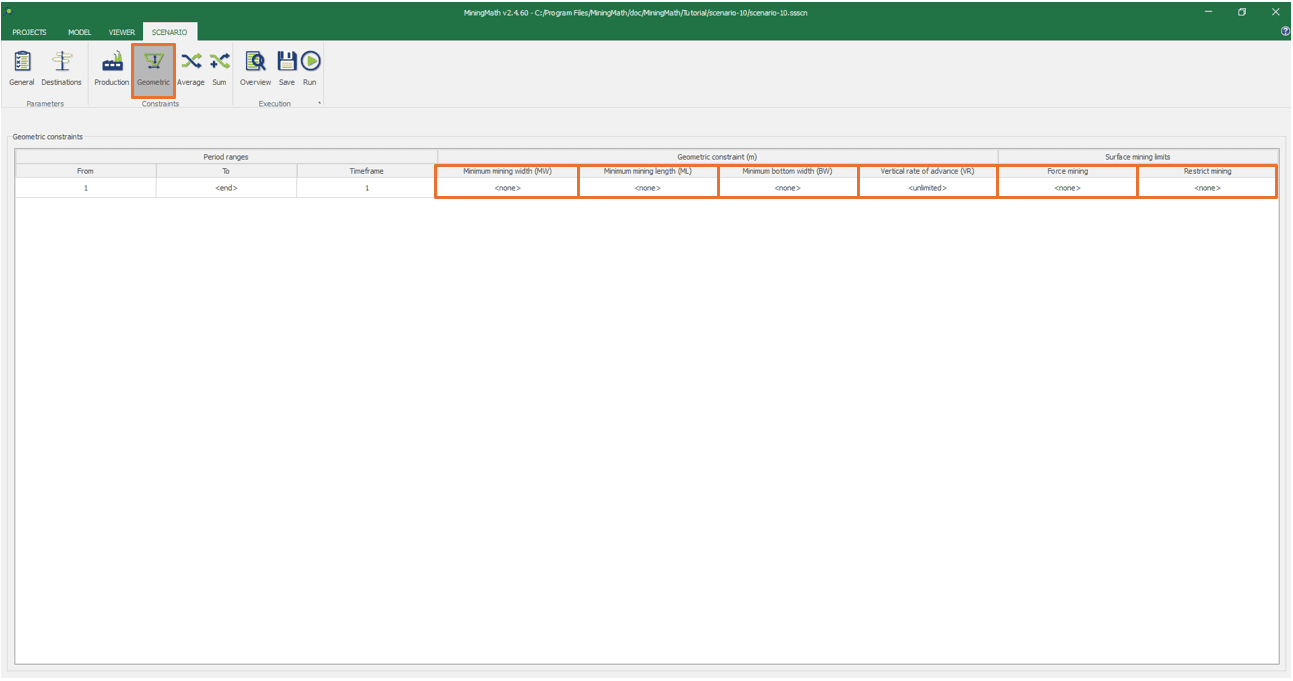Select the Restrict mining value cell

point(1207,188)
